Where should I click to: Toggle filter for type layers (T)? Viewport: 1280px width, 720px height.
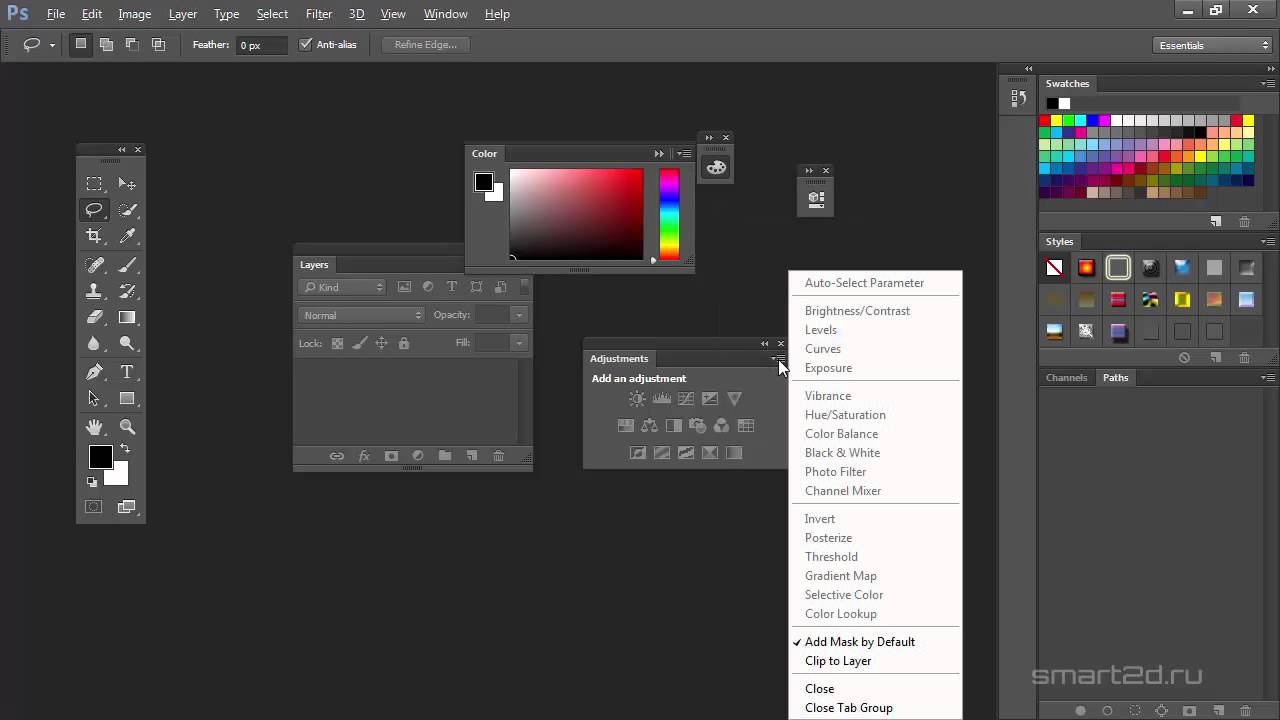point(452,287)
